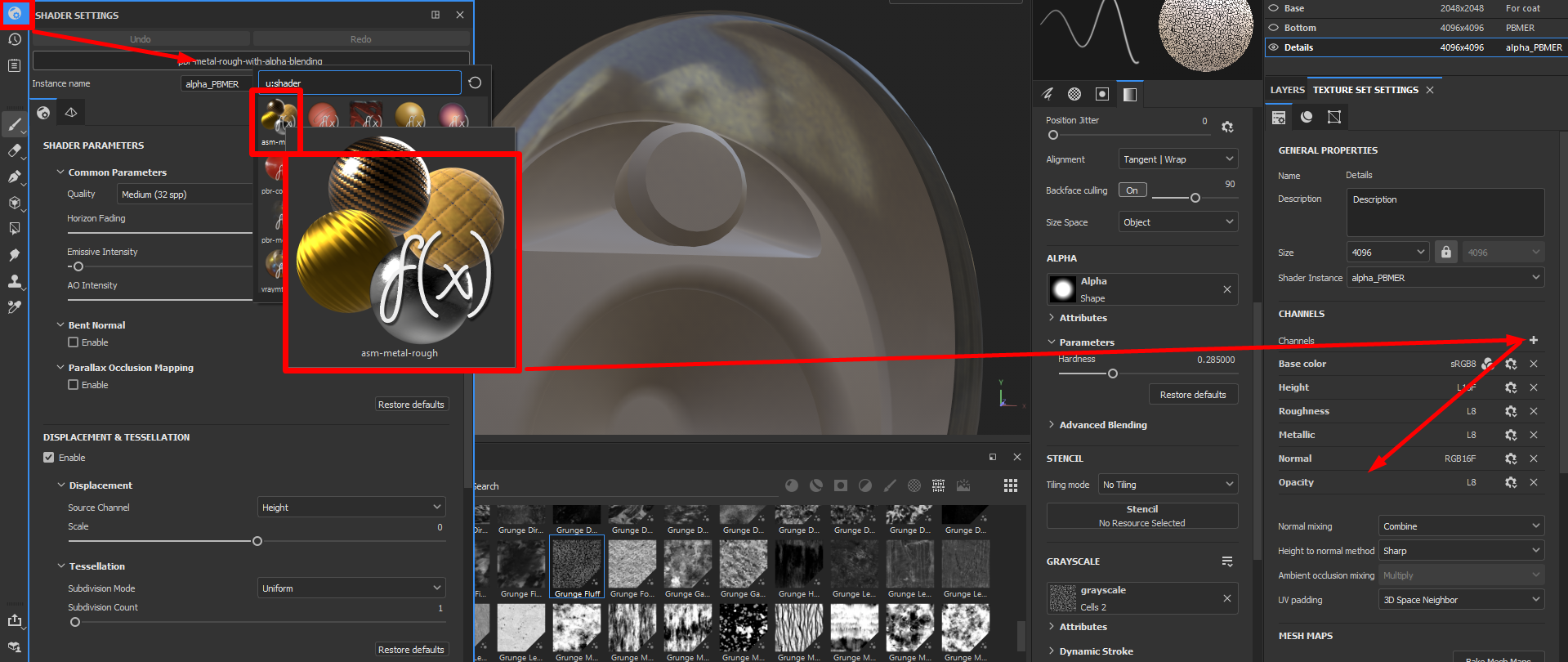Open the Log panel icon
The height and width of the screenshot is (662, 1568).
pos(15,65)
